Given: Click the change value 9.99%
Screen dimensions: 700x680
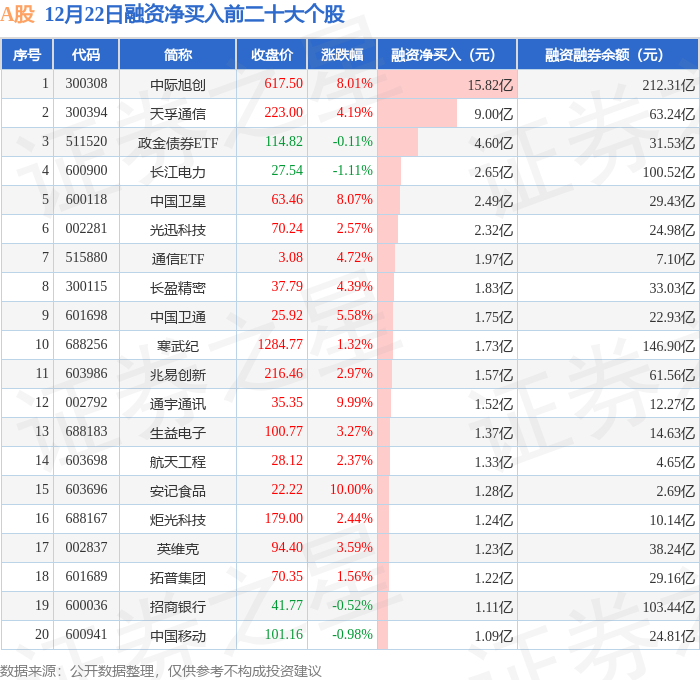Looking at the screenshot, I should tap(354, 403).
